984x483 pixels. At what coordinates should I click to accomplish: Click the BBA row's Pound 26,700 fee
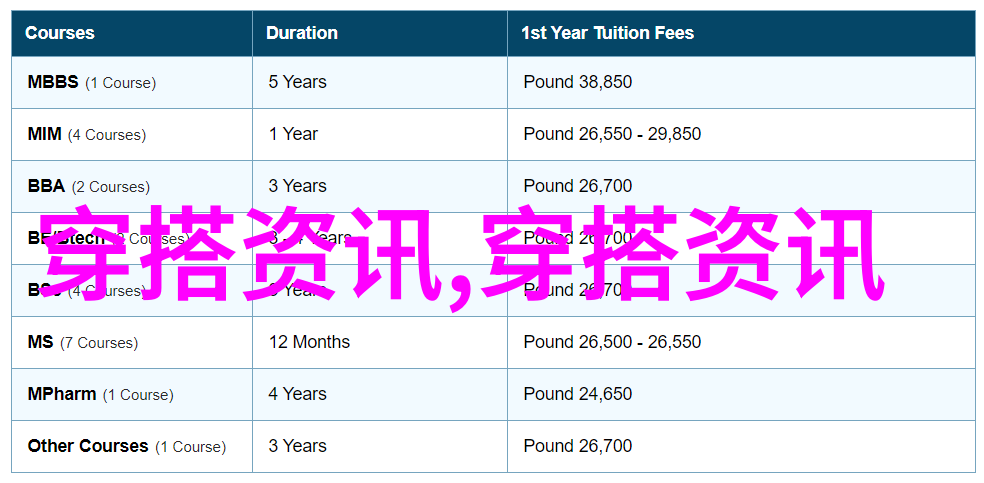tap(577, 186)
